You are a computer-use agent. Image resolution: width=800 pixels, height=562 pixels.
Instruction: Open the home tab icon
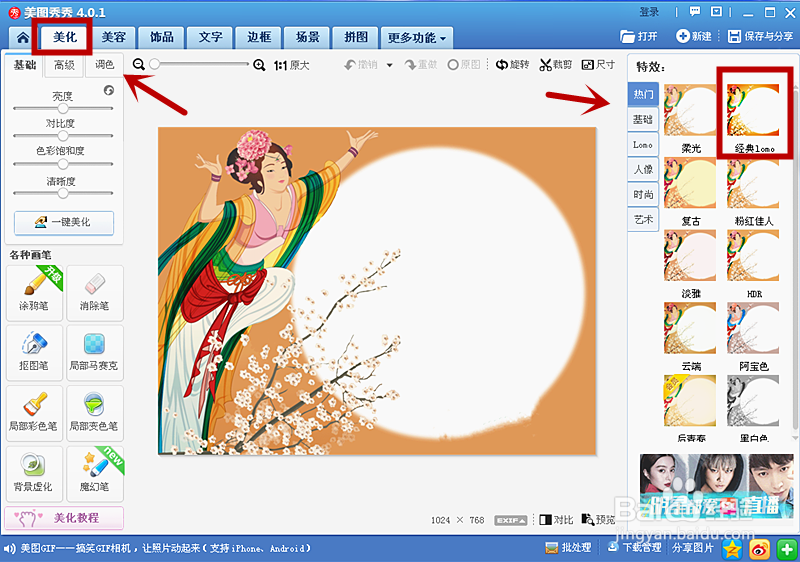coord(22,38)
